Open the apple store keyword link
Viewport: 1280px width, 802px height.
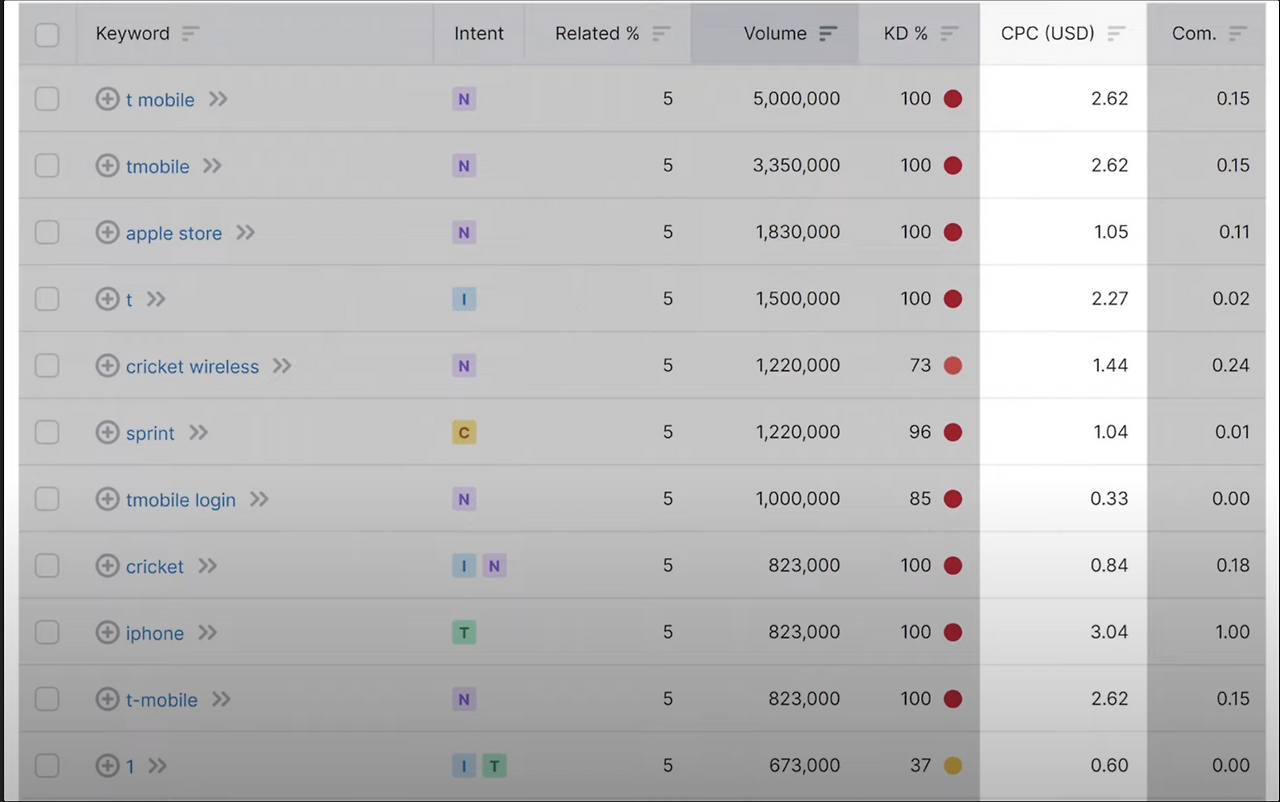pyautogui.click(x=173, y=232)
